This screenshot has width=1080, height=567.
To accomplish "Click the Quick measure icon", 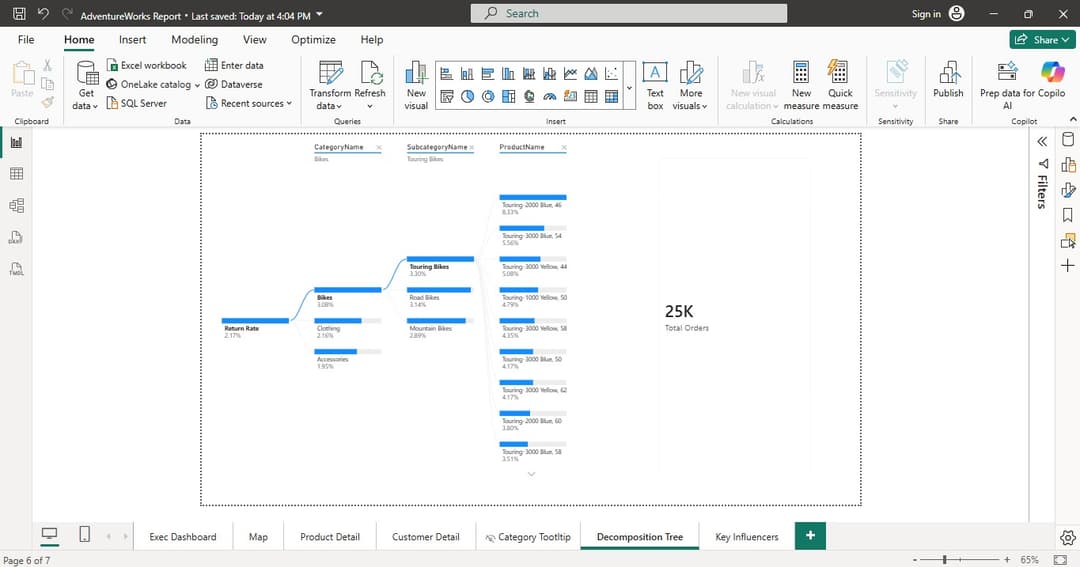I will [x=840, y=74].
